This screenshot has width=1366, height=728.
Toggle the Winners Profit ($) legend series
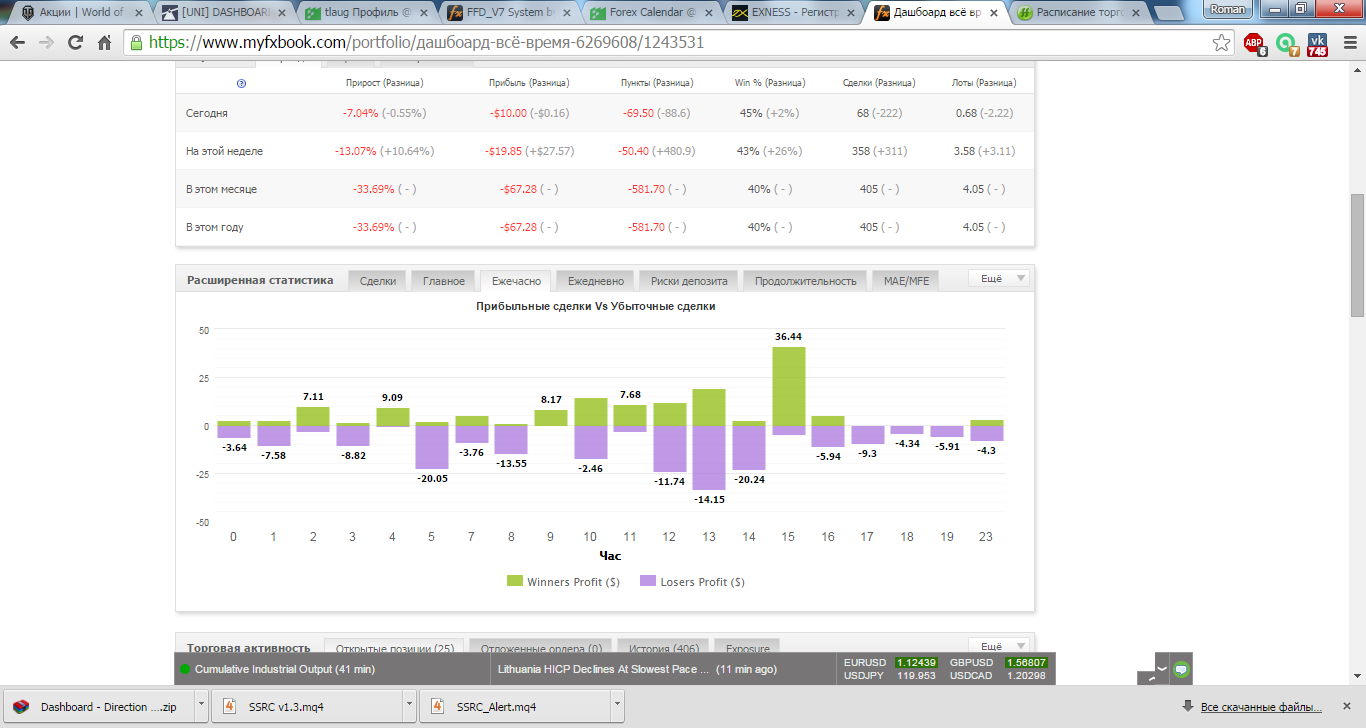click(x=563, y=582)
